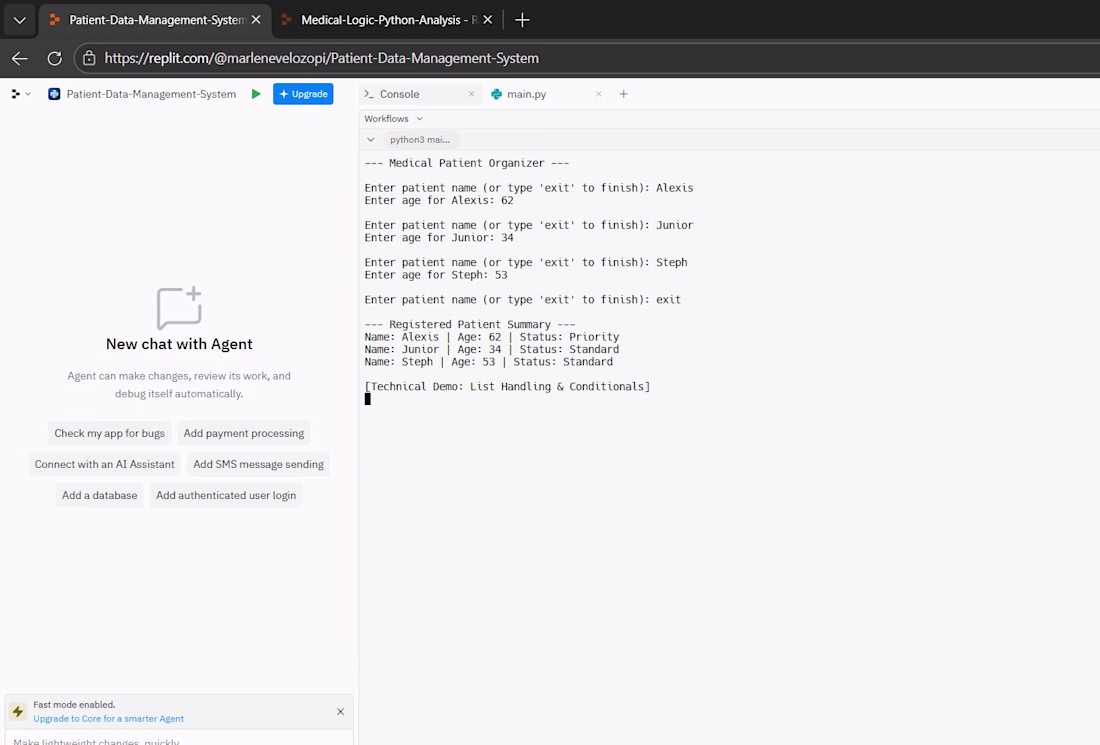Click the Alexis Priority status line
The height and width of the screenshot is (745, 1100).
(x=492, y=337)
